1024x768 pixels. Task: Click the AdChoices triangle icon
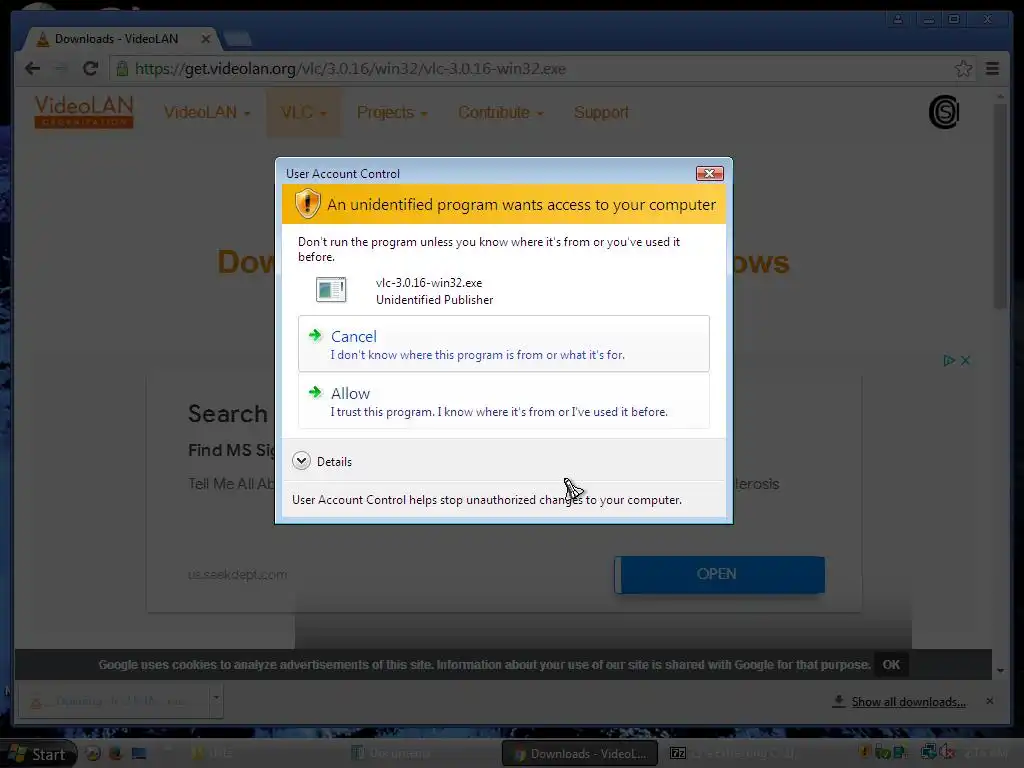coord(949,360)
